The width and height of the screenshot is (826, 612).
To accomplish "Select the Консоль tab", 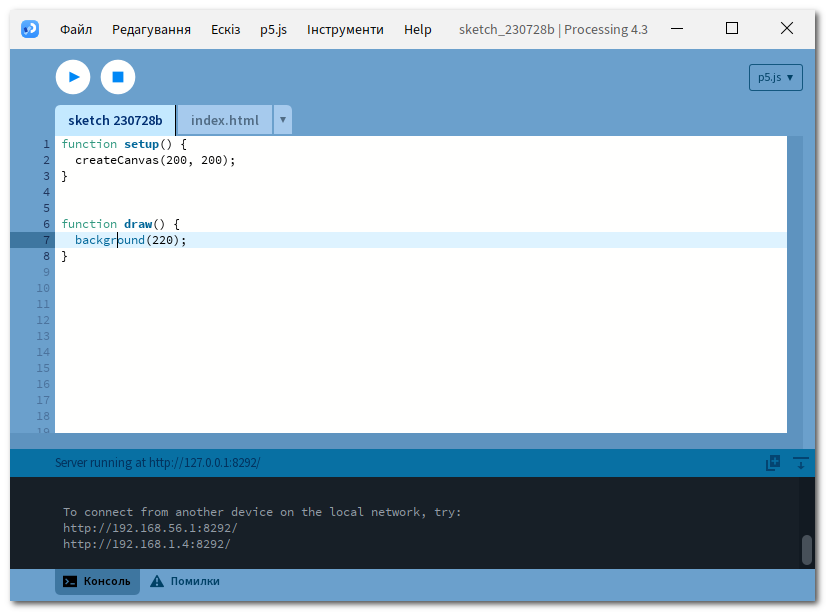I will point(105,581).
